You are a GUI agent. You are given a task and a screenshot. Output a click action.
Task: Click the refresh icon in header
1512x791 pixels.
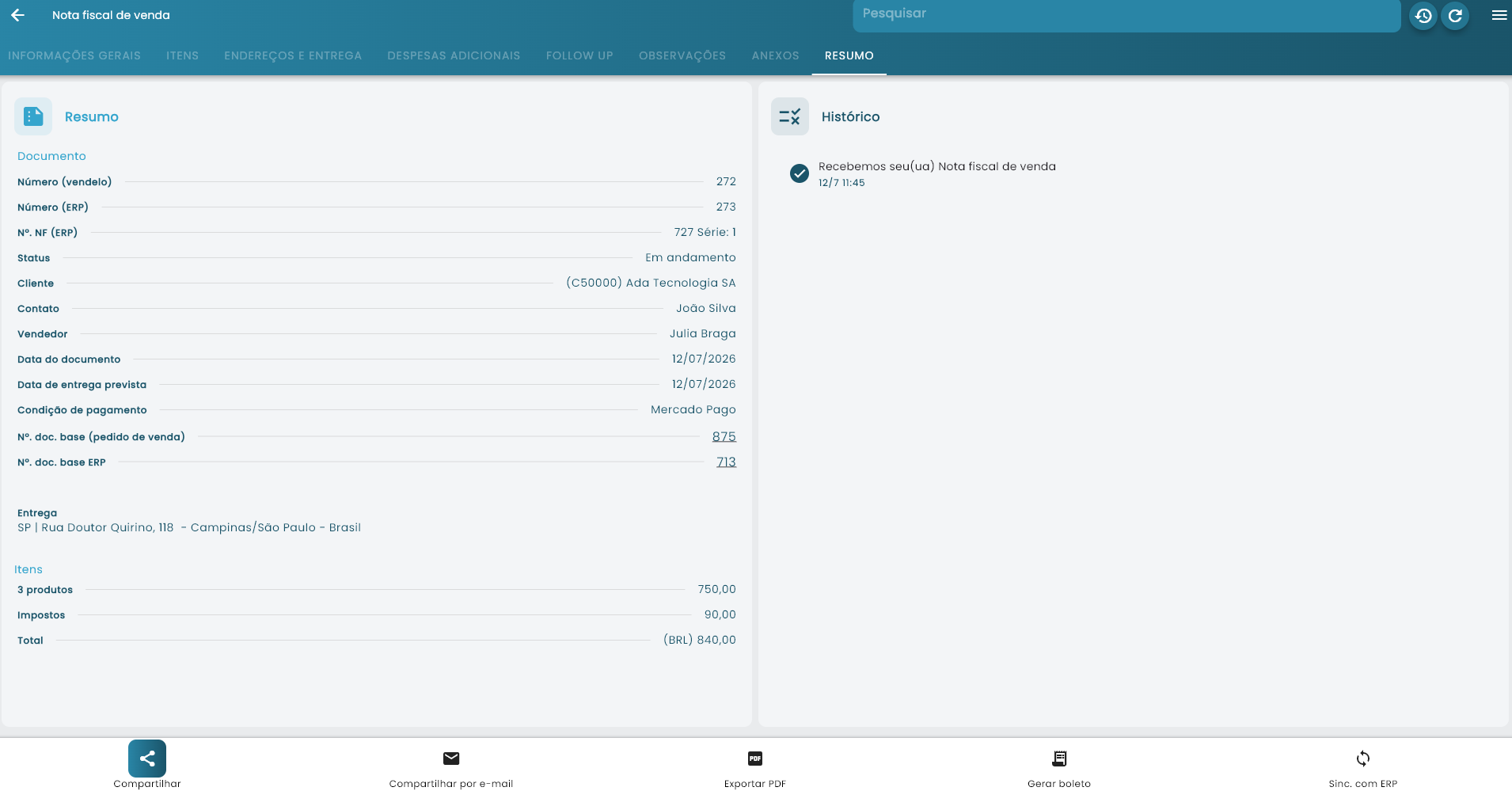[x=1455, y=16]
